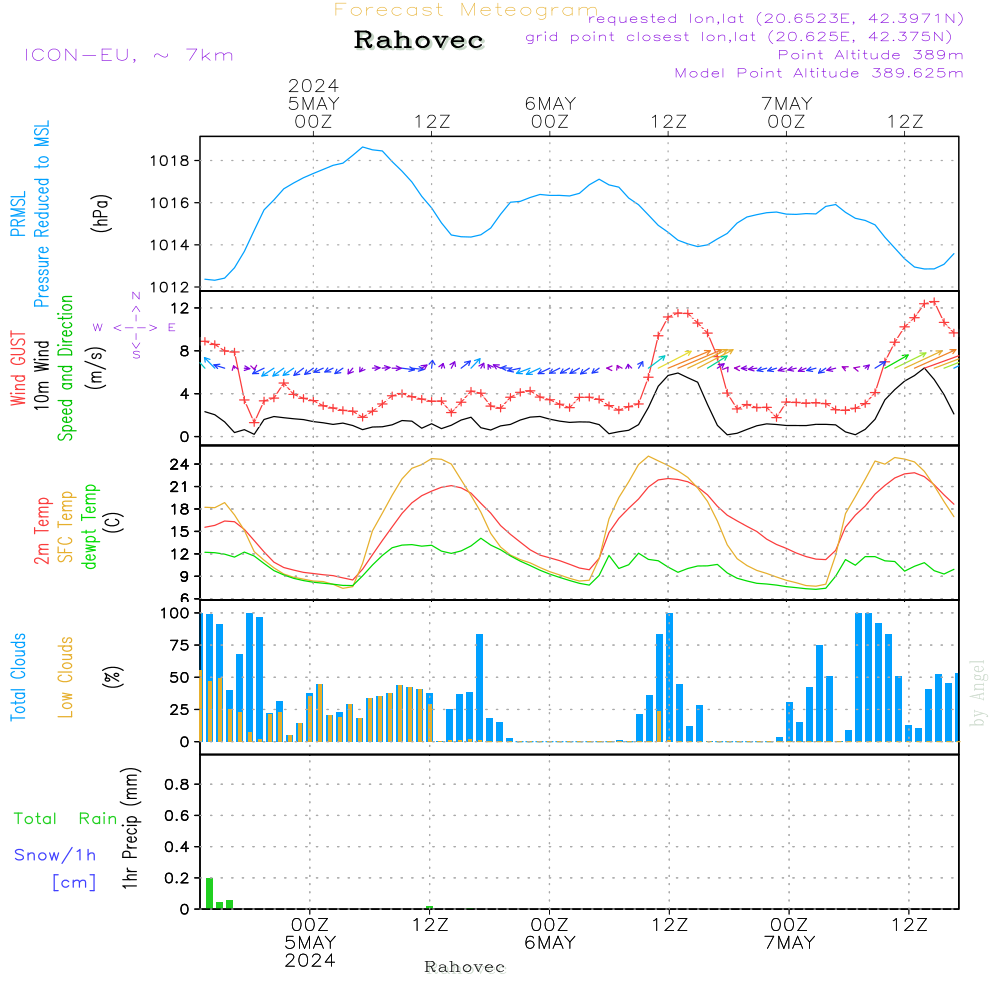
Task: Click the ICON-EU ~7km model label
Action: [x=128, y=55]
